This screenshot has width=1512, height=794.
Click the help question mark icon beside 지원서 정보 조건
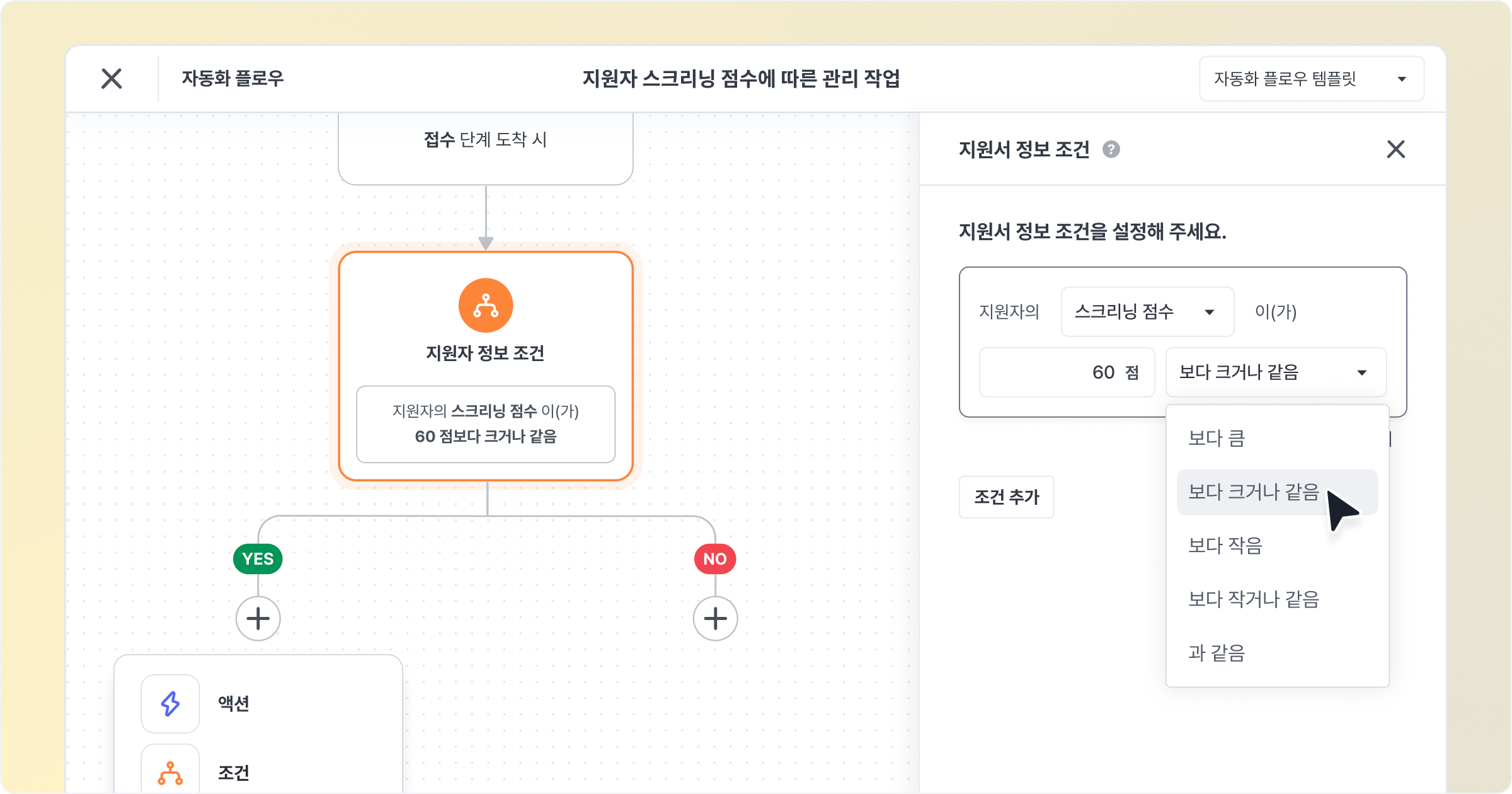pyautogui.click(x=1111, y=149)
